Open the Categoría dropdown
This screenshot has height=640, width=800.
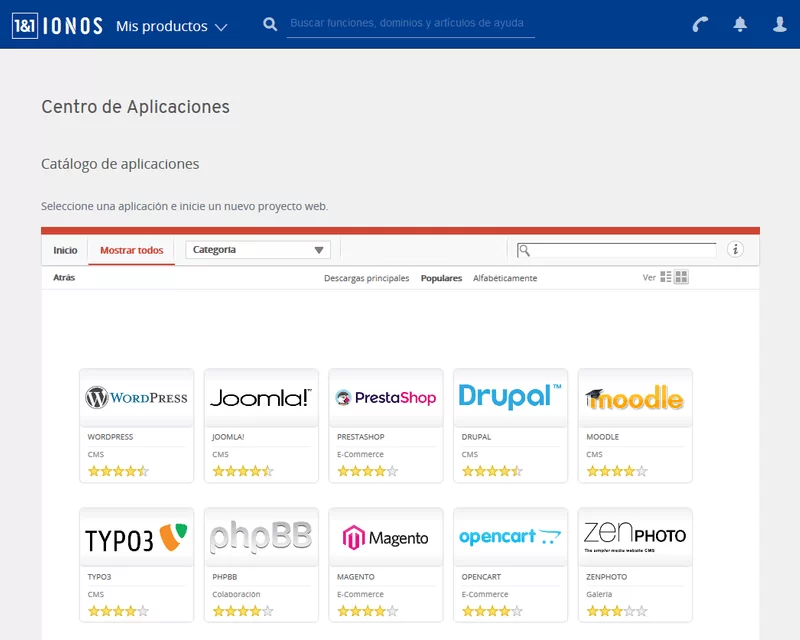coord(258,250)
